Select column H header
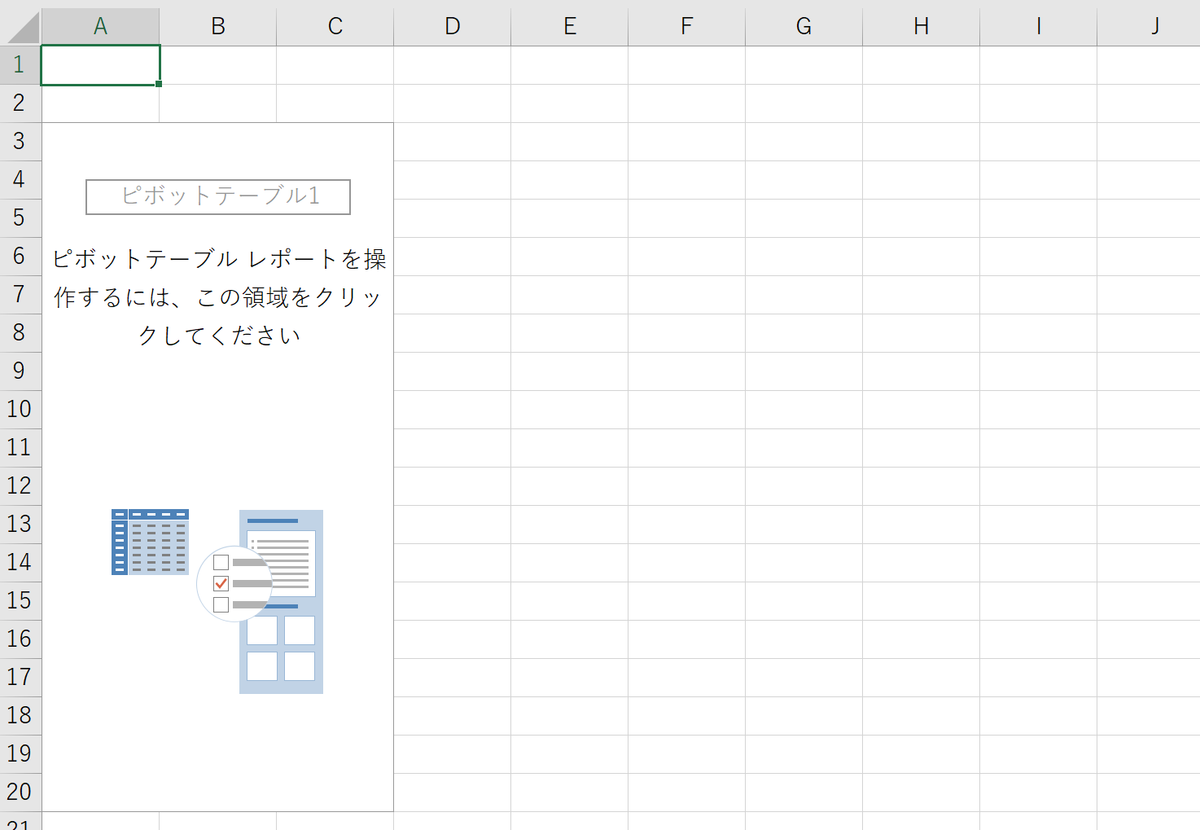This screenshot has height=830, width=1200. (920, 27)
